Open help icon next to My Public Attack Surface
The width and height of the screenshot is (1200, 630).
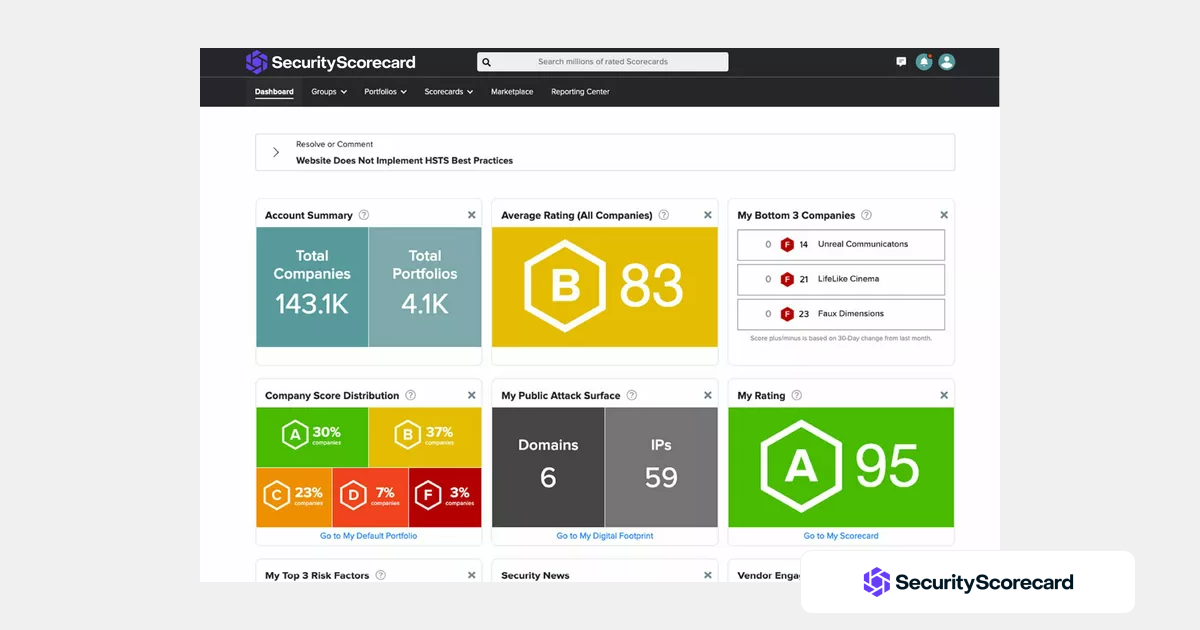[632, 395]
